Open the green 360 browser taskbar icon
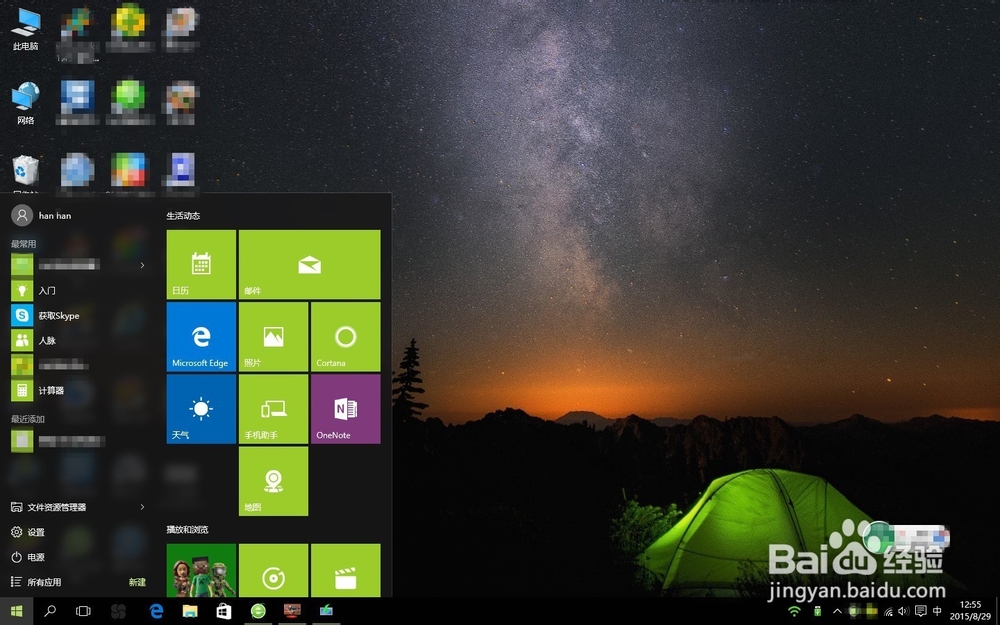Image resolution: width=1000 pixels, height=625 pixels. (258, 611)
